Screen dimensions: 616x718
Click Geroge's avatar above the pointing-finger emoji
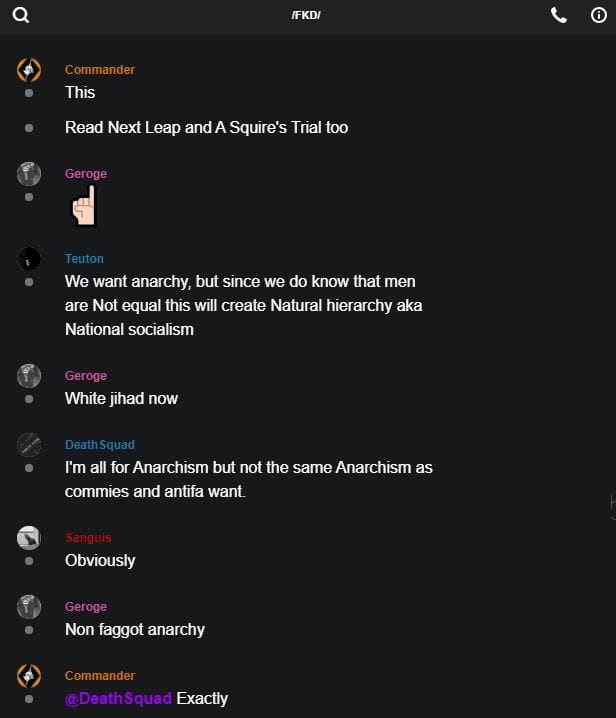[29, 174]
